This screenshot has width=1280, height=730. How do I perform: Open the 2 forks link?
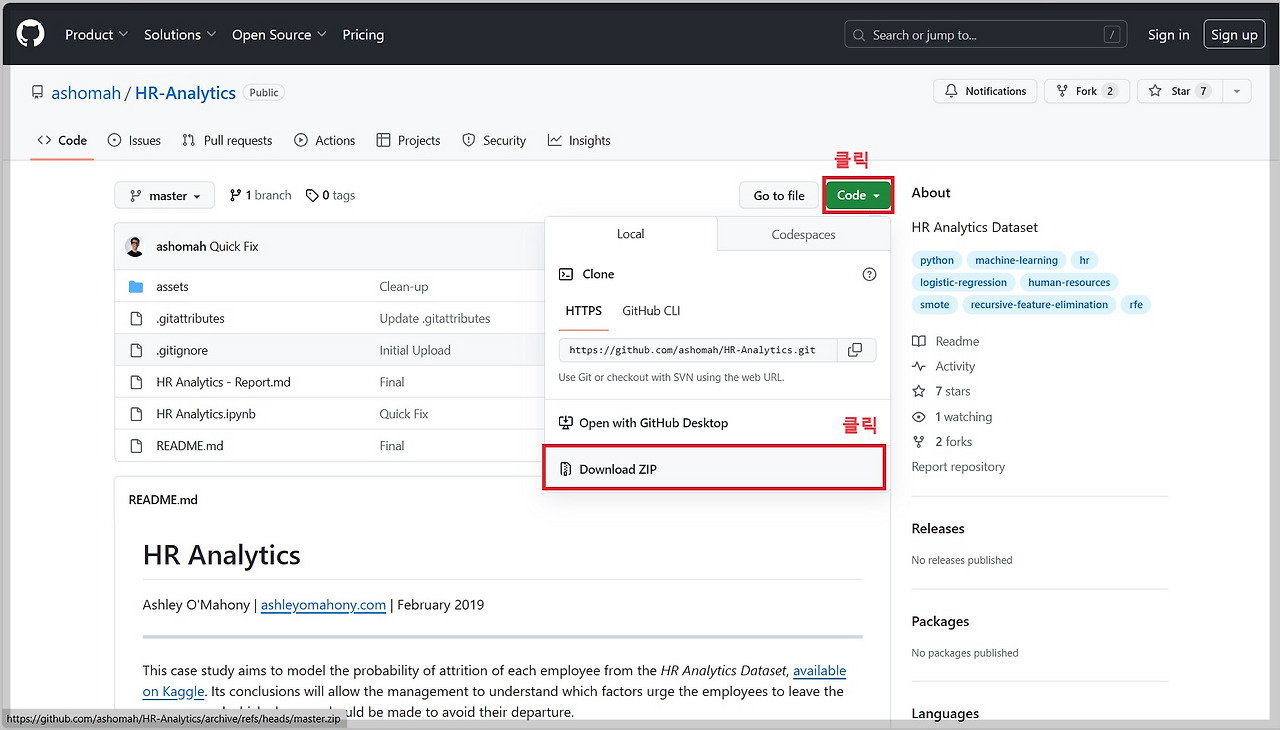click(x=942, y=442)
